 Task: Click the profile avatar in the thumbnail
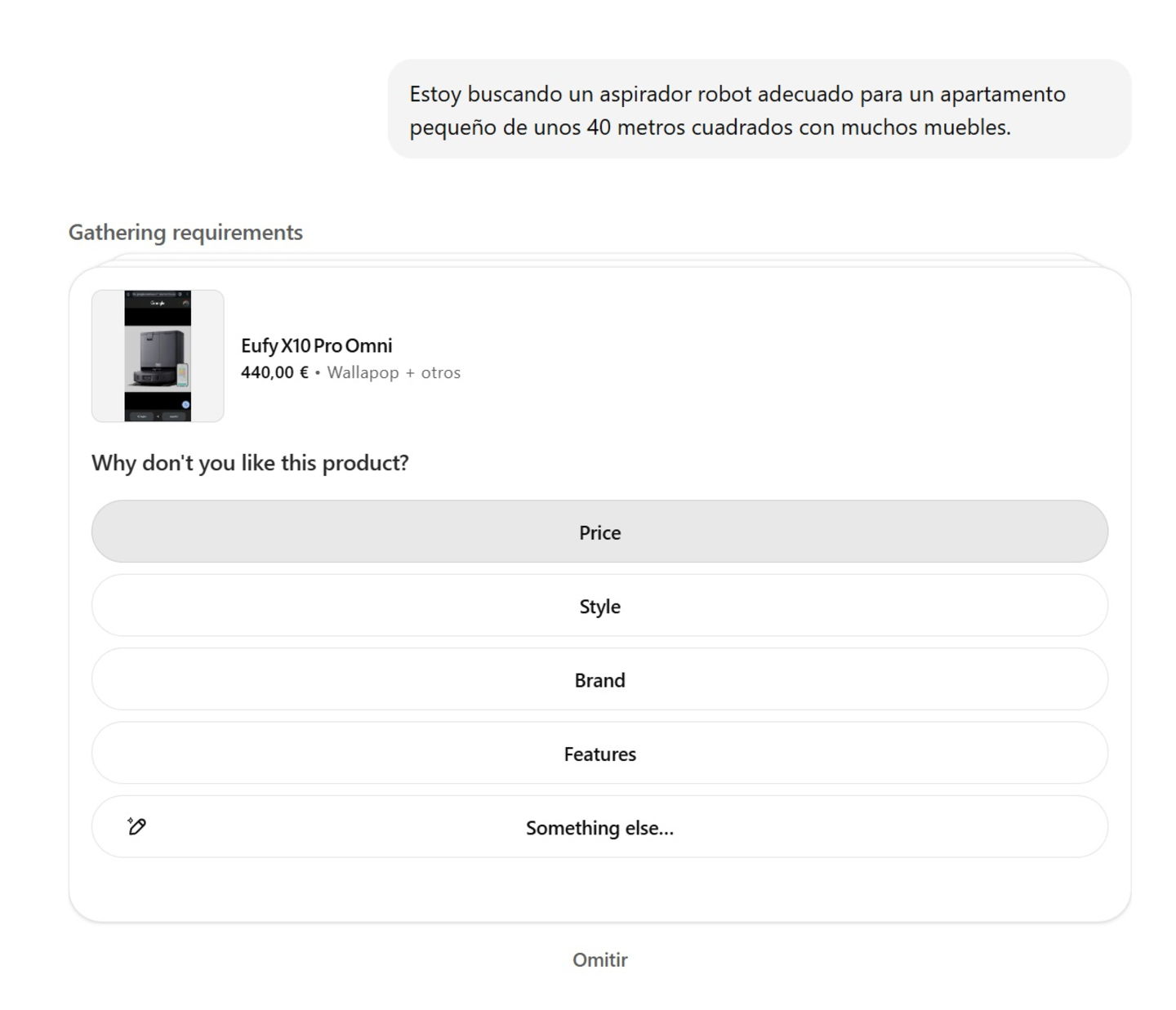point(185,303)
